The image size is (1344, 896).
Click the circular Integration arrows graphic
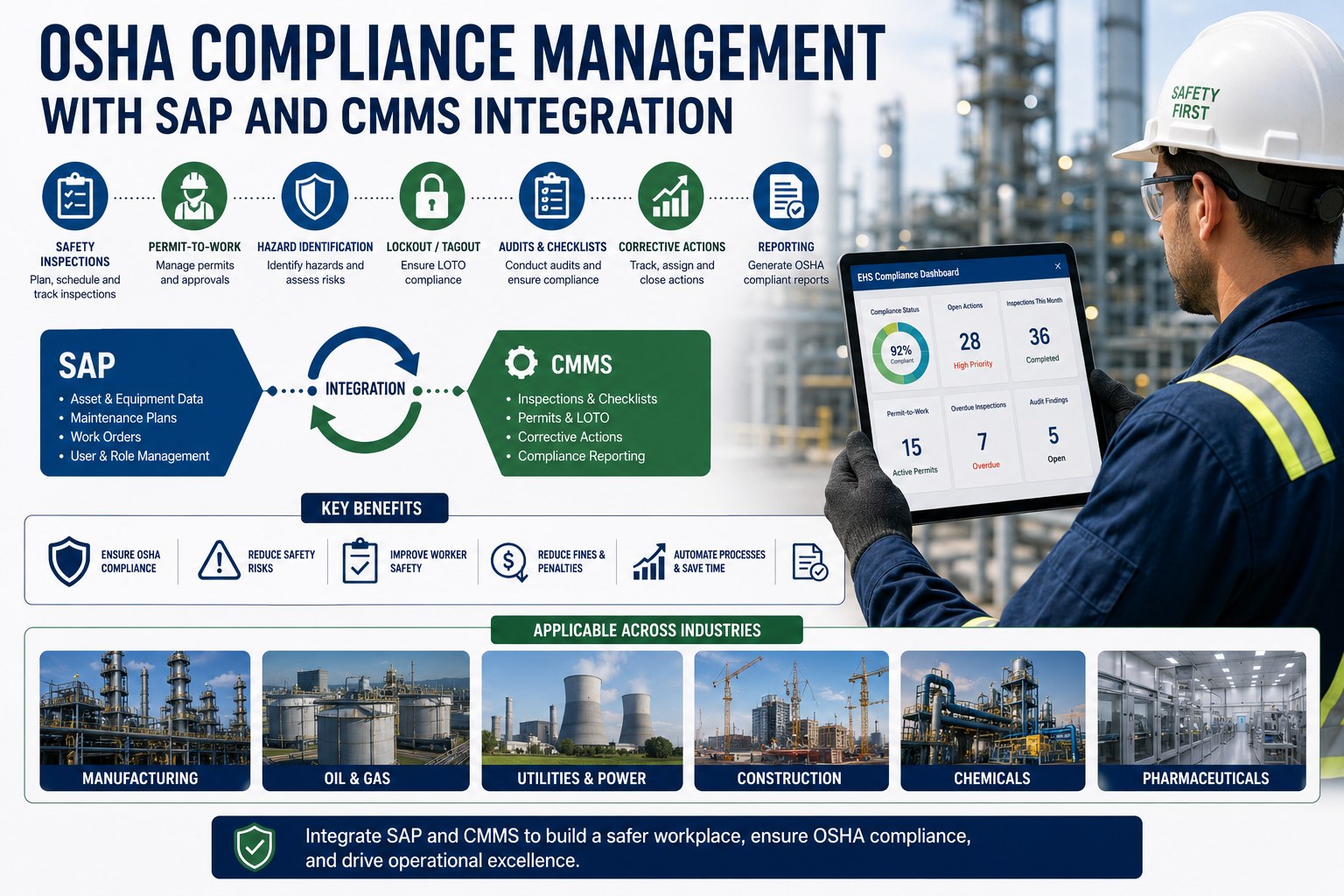[x=365, y=389]
